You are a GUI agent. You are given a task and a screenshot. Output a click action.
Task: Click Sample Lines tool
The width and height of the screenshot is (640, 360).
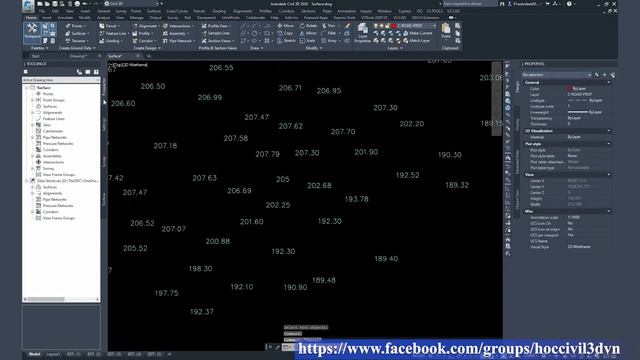[216, 33]
